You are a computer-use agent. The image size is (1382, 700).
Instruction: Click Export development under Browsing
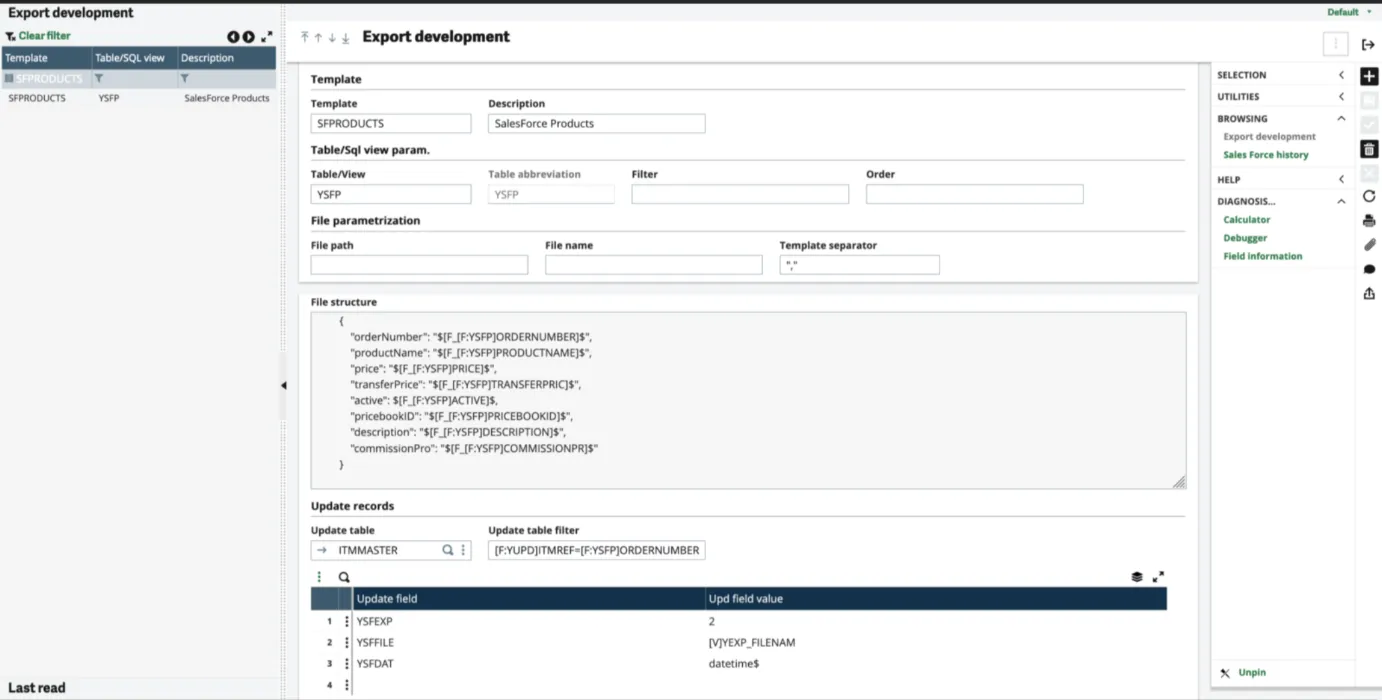pos(1269,137)
